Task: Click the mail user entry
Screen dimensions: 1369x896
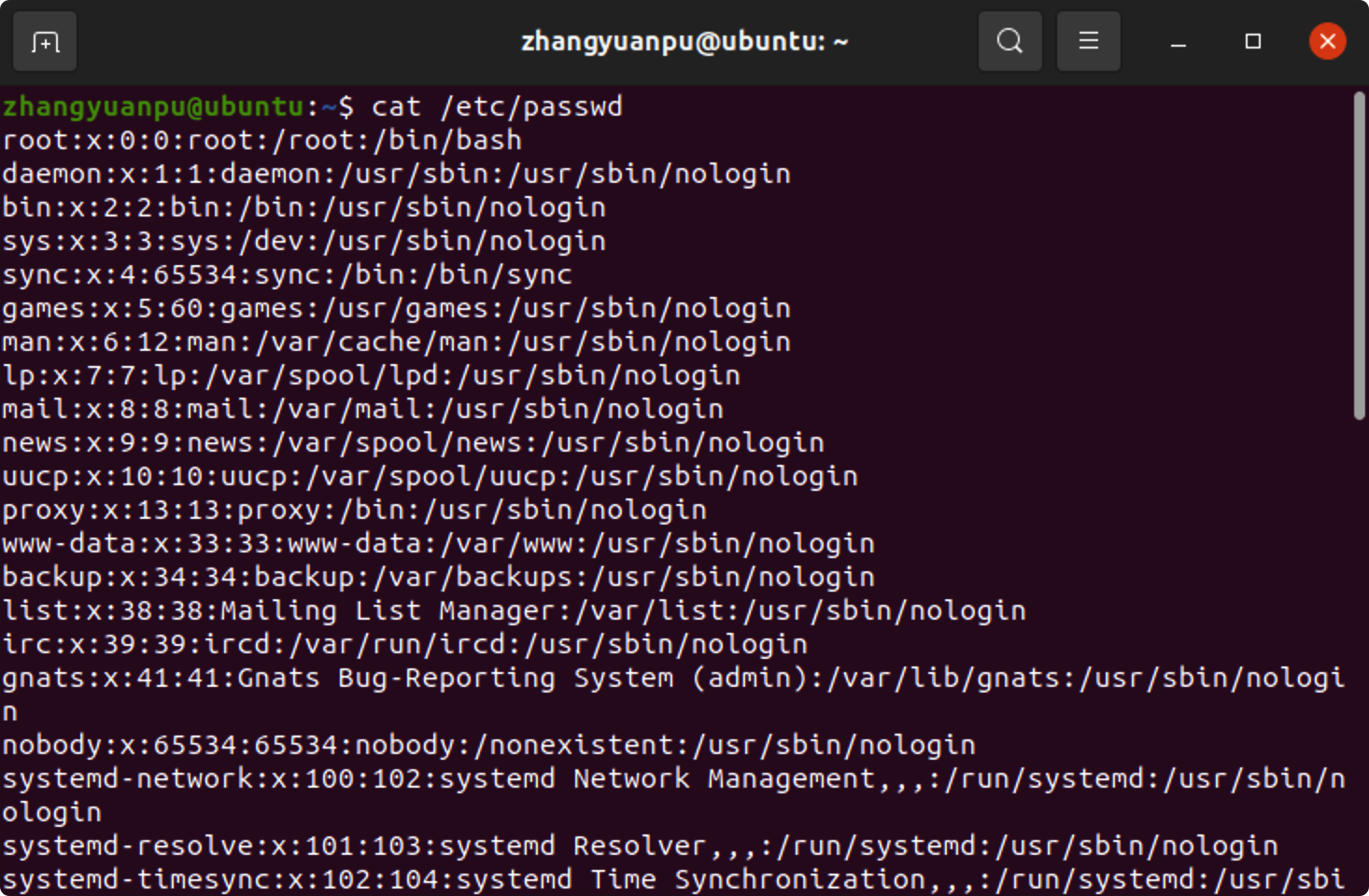Action: coord(360,408)
